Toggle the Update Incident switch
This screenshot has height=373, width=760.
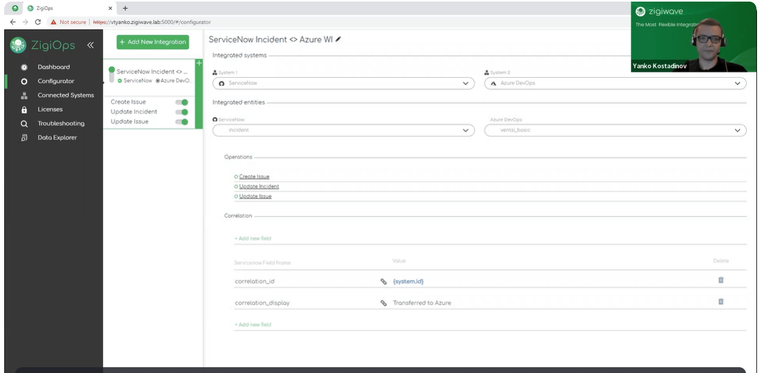pyautogui.click(x=182, y=112)
